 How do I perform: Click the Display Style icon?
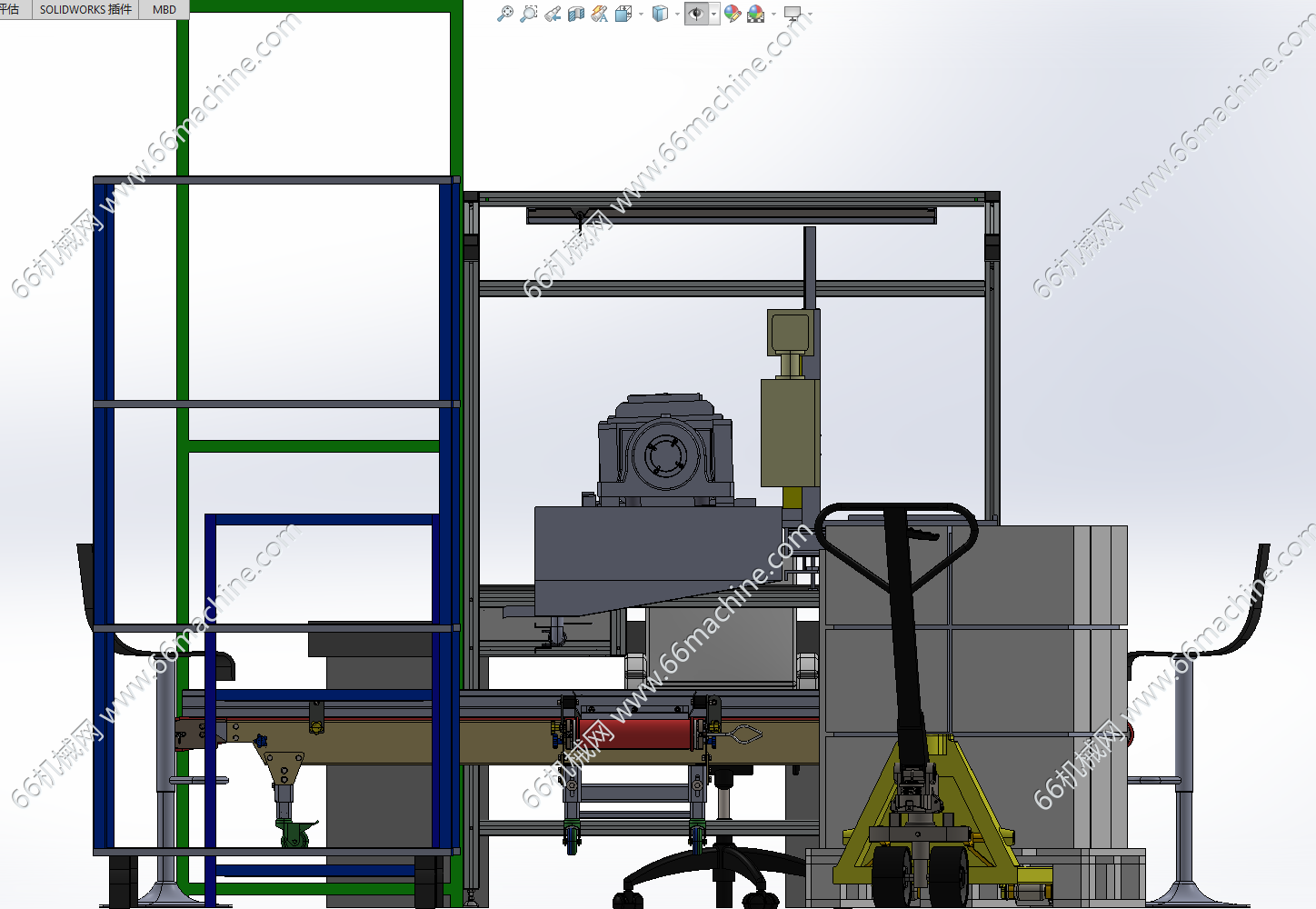[x=661, y=14]
